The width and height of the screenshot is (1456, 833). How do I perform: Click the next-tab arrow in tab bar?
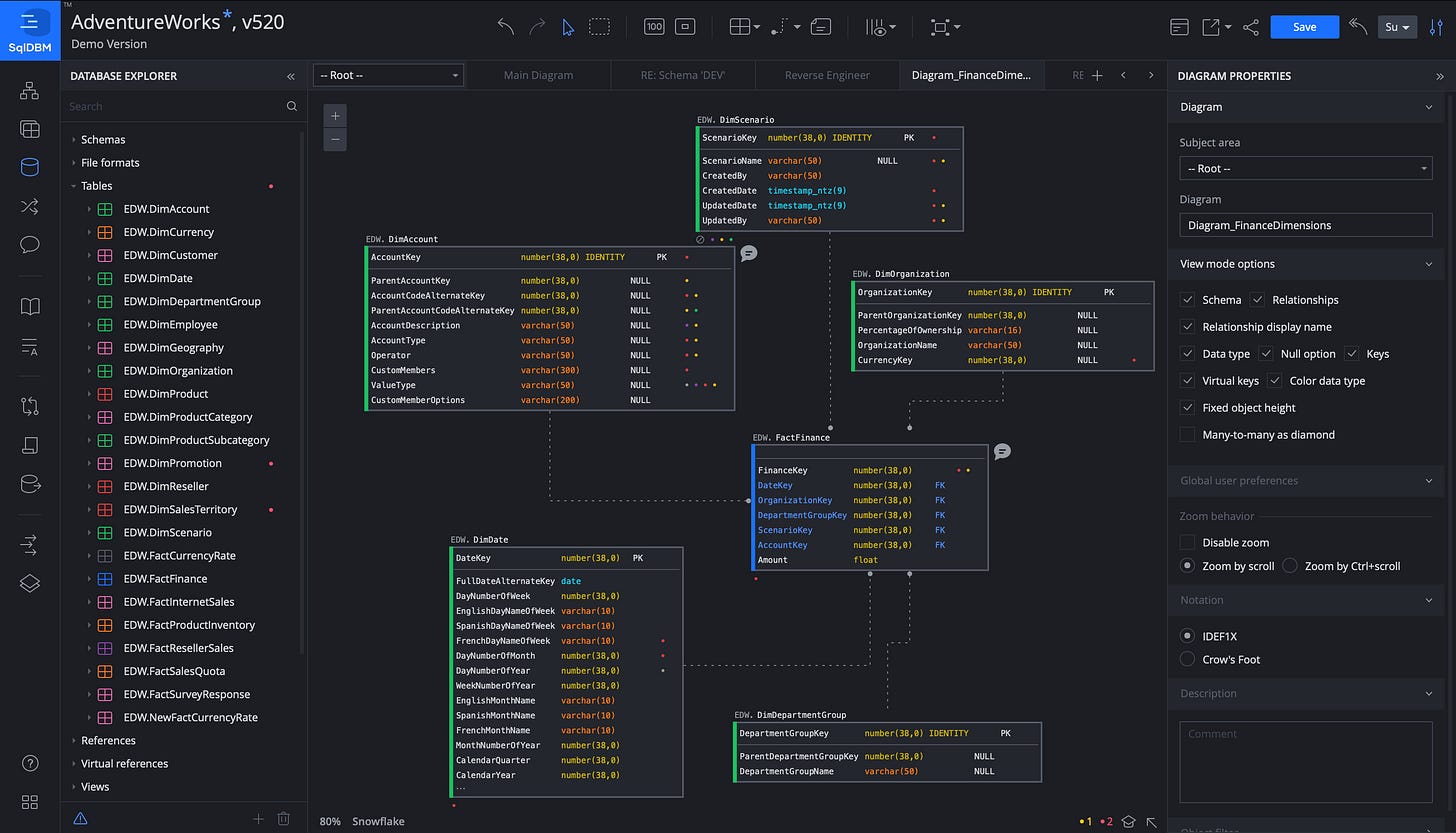coord(1151,75)
